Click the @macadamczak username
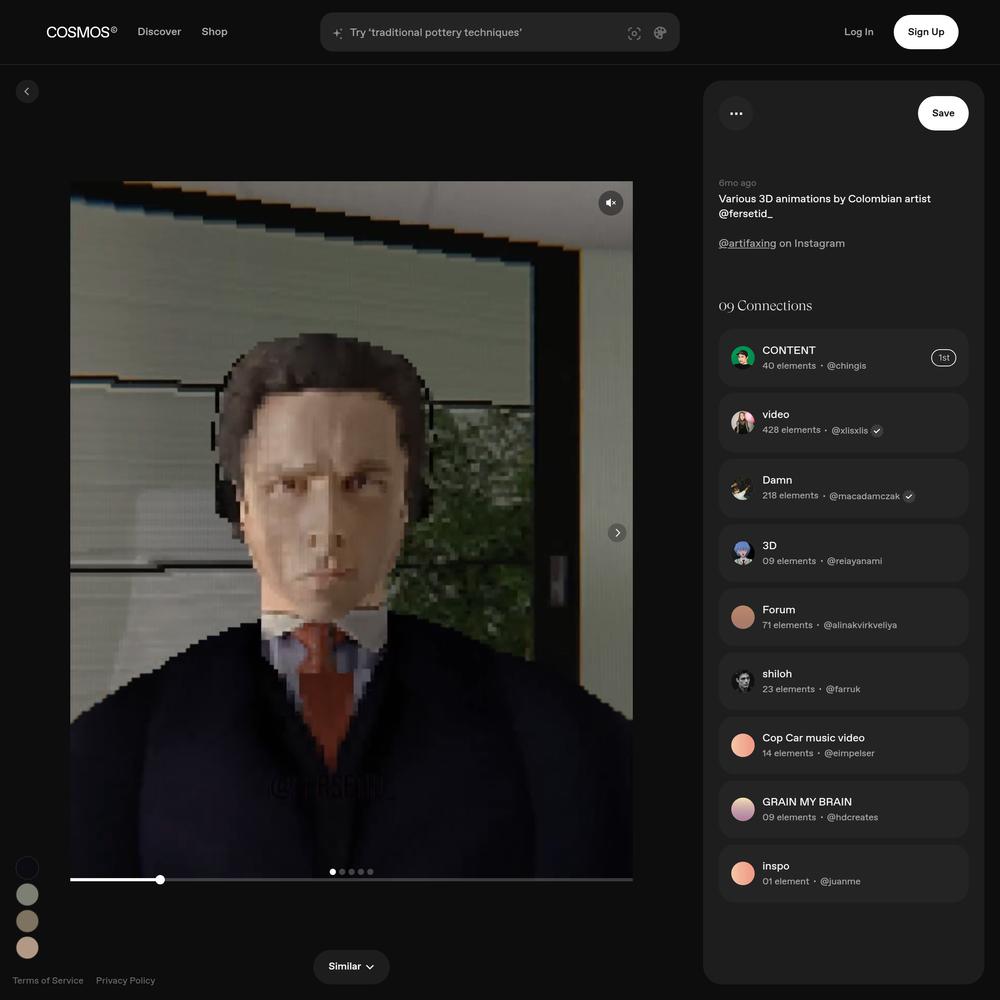The image size is (1000, 1000). tap(864, 496)
